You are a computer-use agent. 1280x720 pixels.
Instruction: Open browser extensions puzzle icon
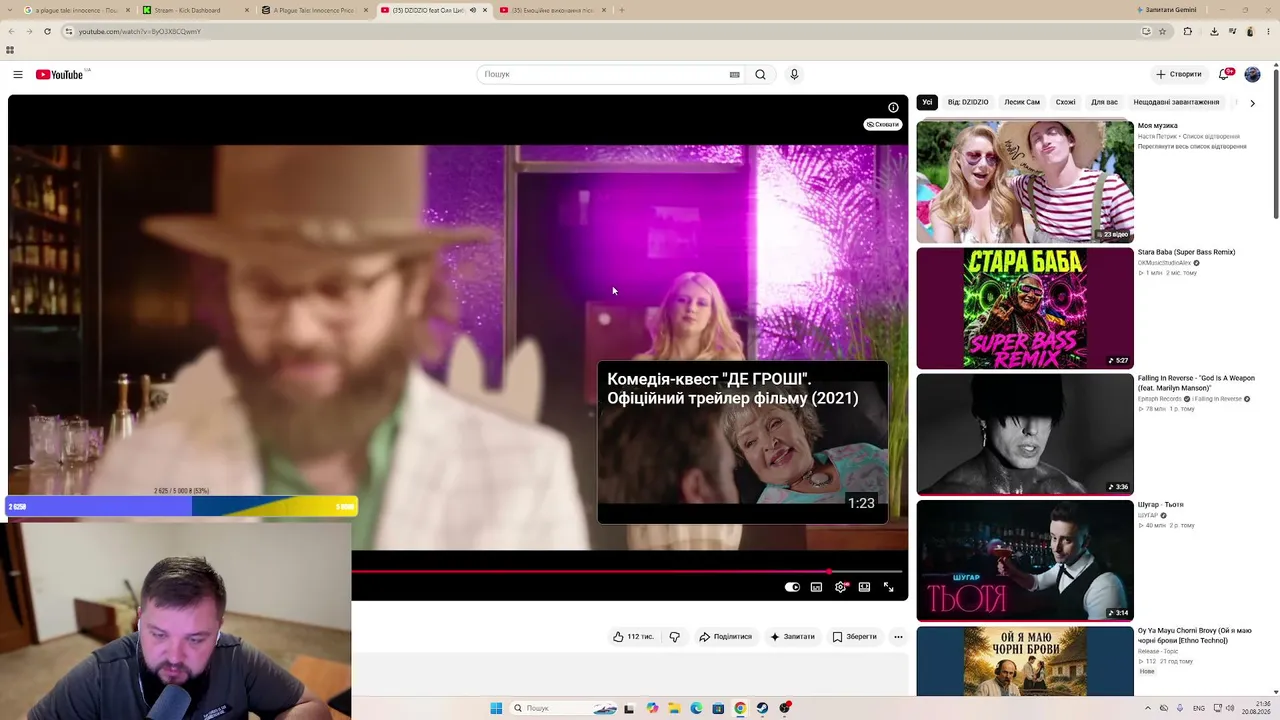[1188, 31]
